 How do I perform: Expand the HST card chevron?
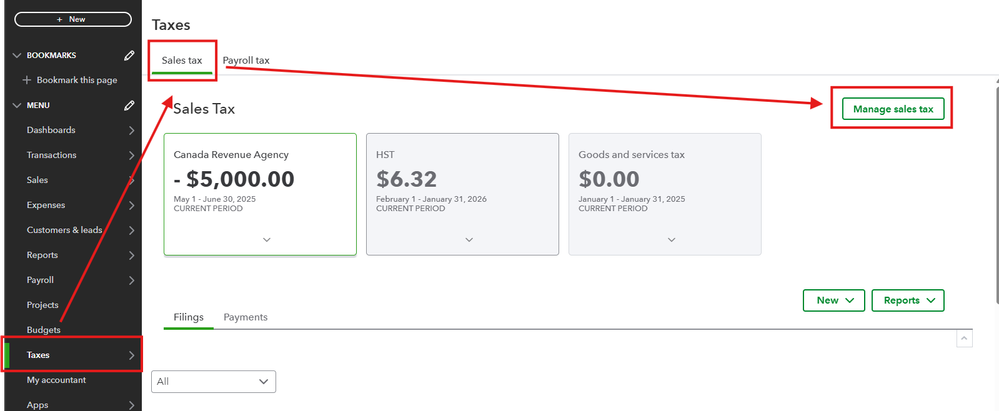pos(467,240)
